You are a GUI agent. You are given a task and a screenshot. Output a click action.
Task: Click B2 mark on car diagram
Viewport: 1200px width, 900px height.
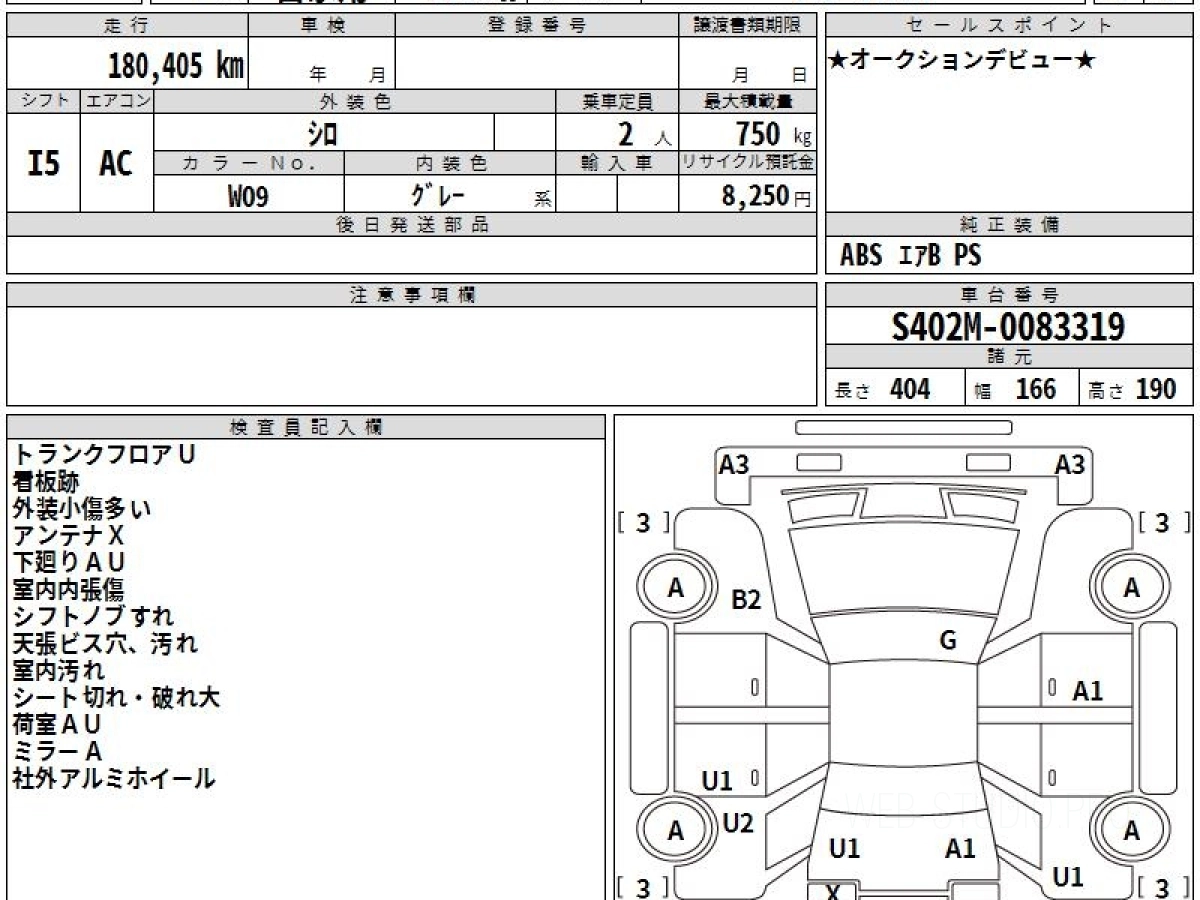(746, 600)
